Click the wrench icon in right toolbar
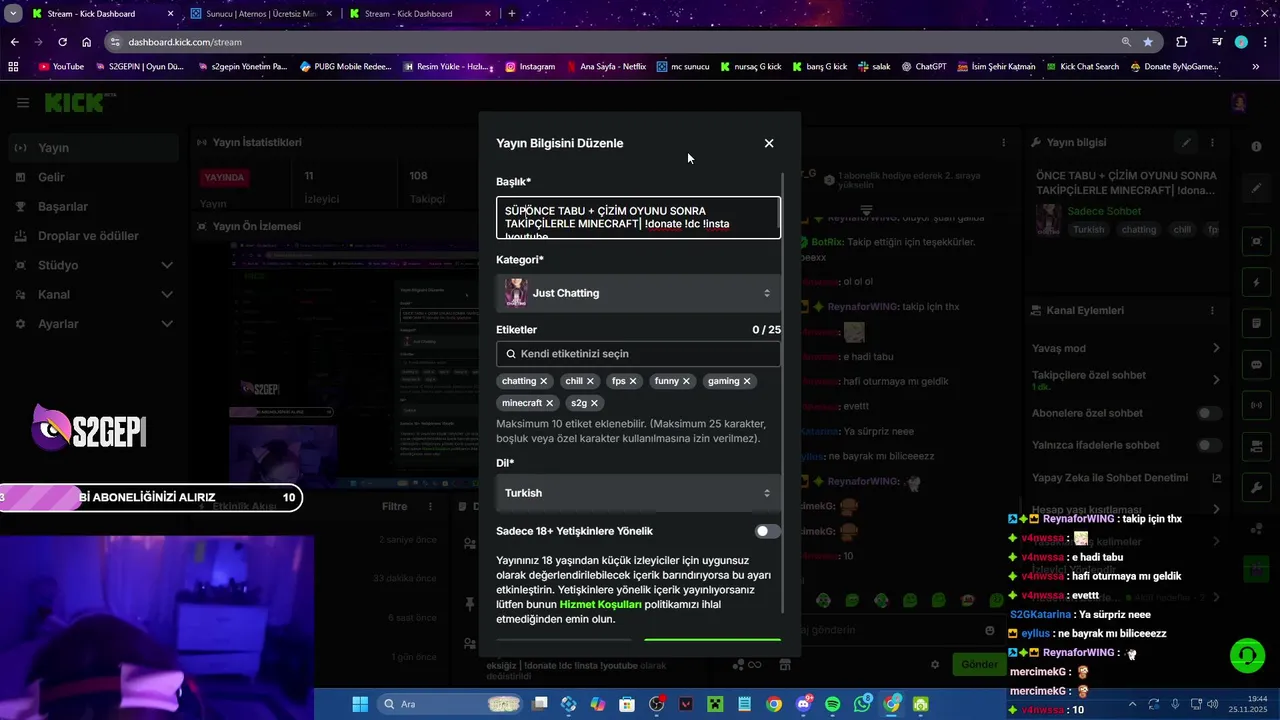This screenshot has height=720, width=1280. point(1256,488)
